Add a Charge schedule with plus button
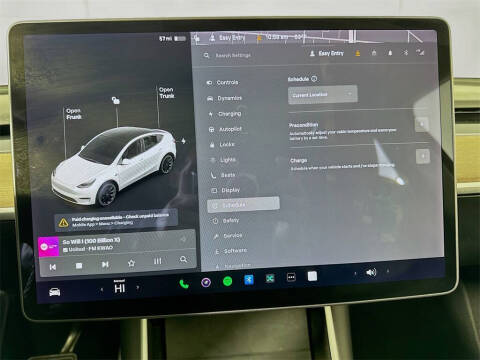The width and height of the screenshot is (480, 360). [x=423, y=156]
